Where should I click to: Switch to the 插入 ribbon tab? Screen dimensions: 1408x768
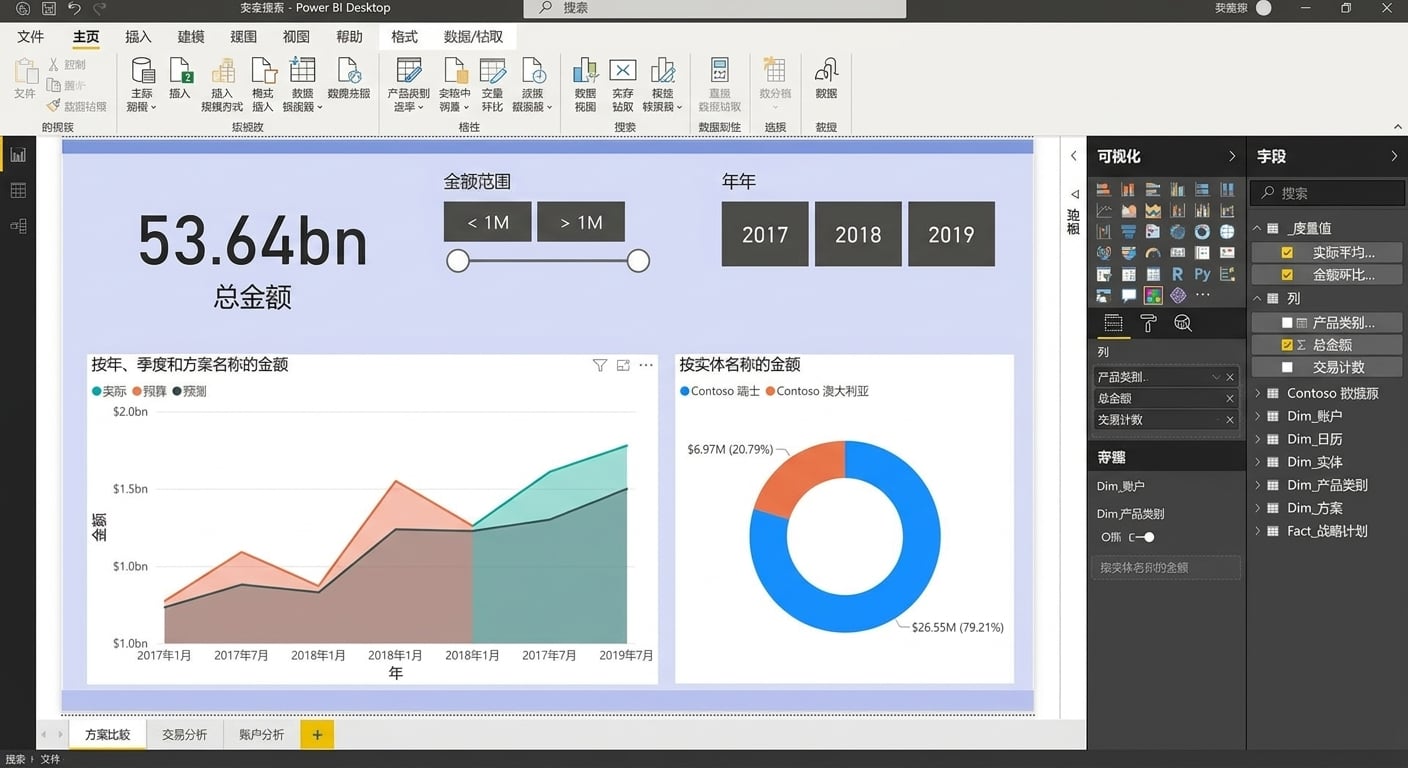138,37
